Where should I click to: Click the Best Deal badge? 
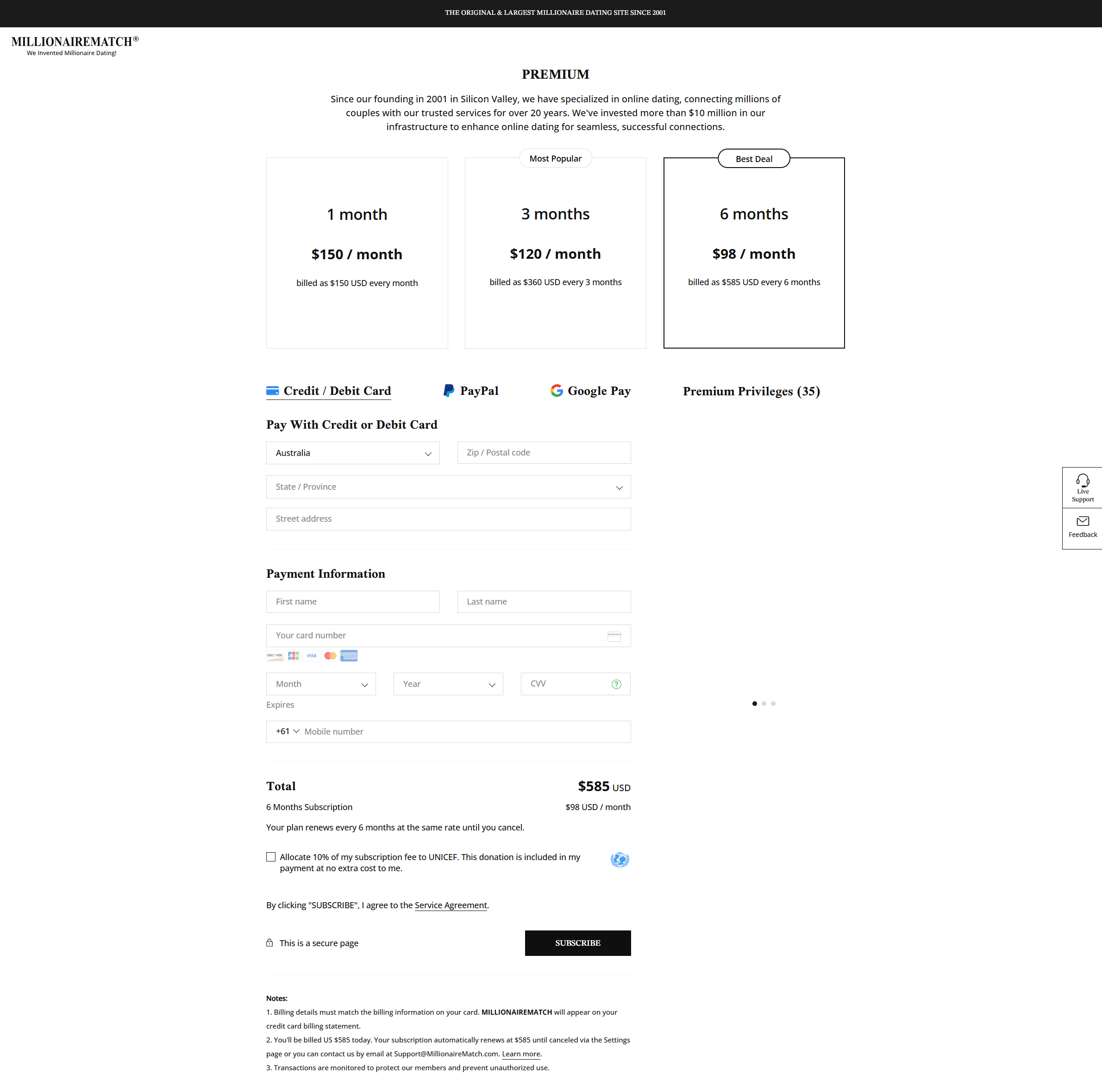click(753, 158)
